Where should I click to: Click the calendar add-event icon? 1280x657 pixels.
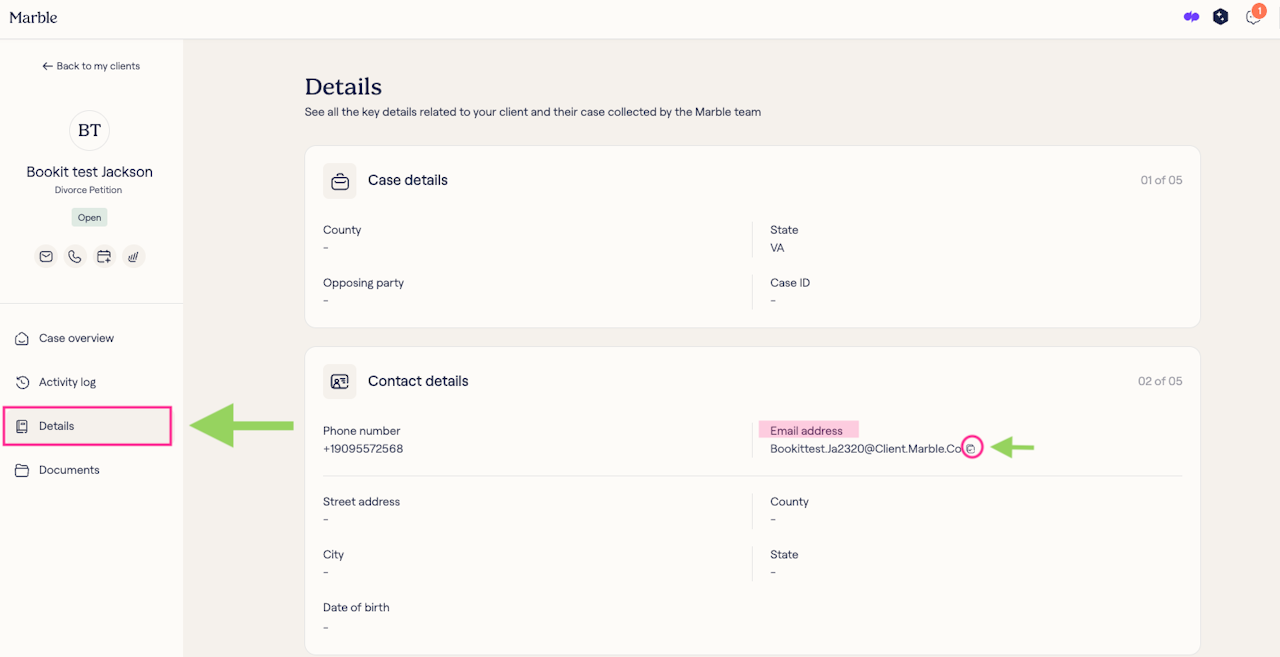click(104, 257)
